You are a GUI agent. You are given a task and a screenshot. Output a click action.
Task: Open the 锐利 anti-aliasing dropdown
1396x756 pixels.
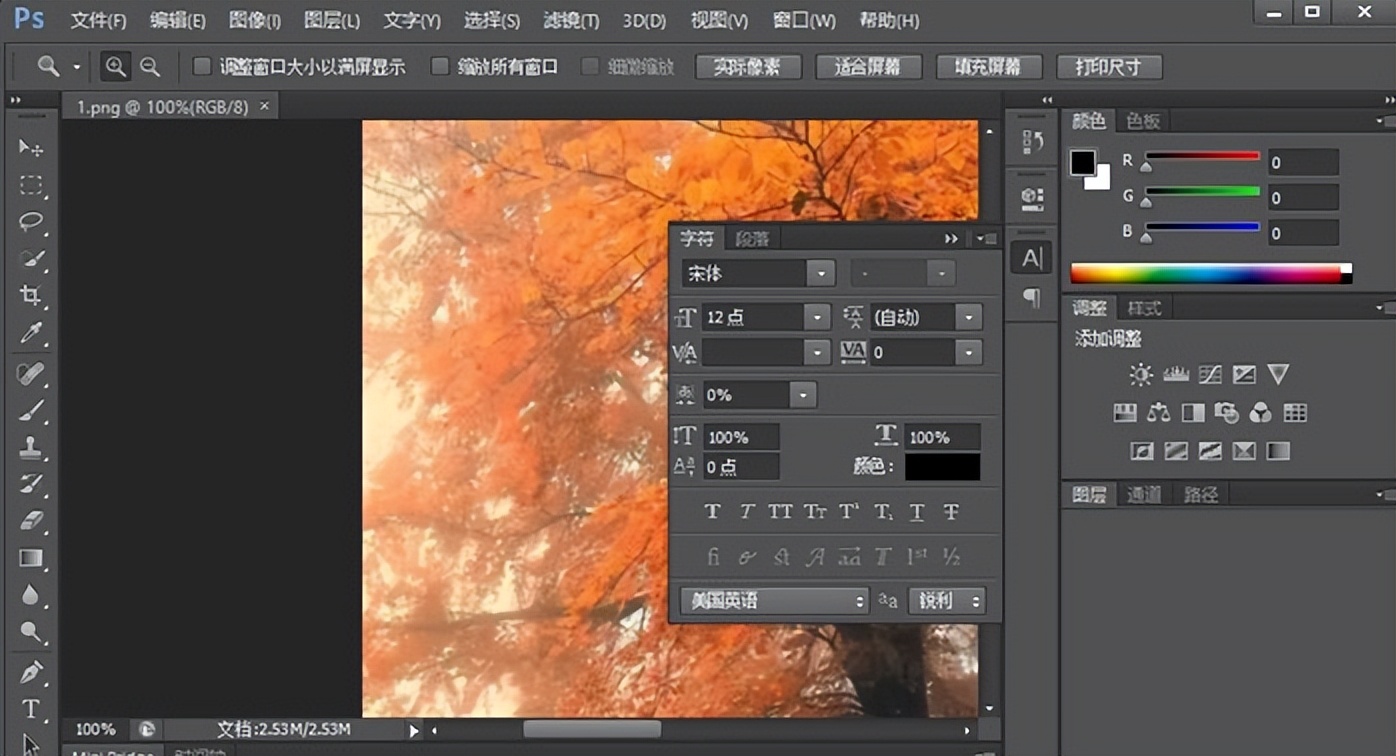coord(945,601)
